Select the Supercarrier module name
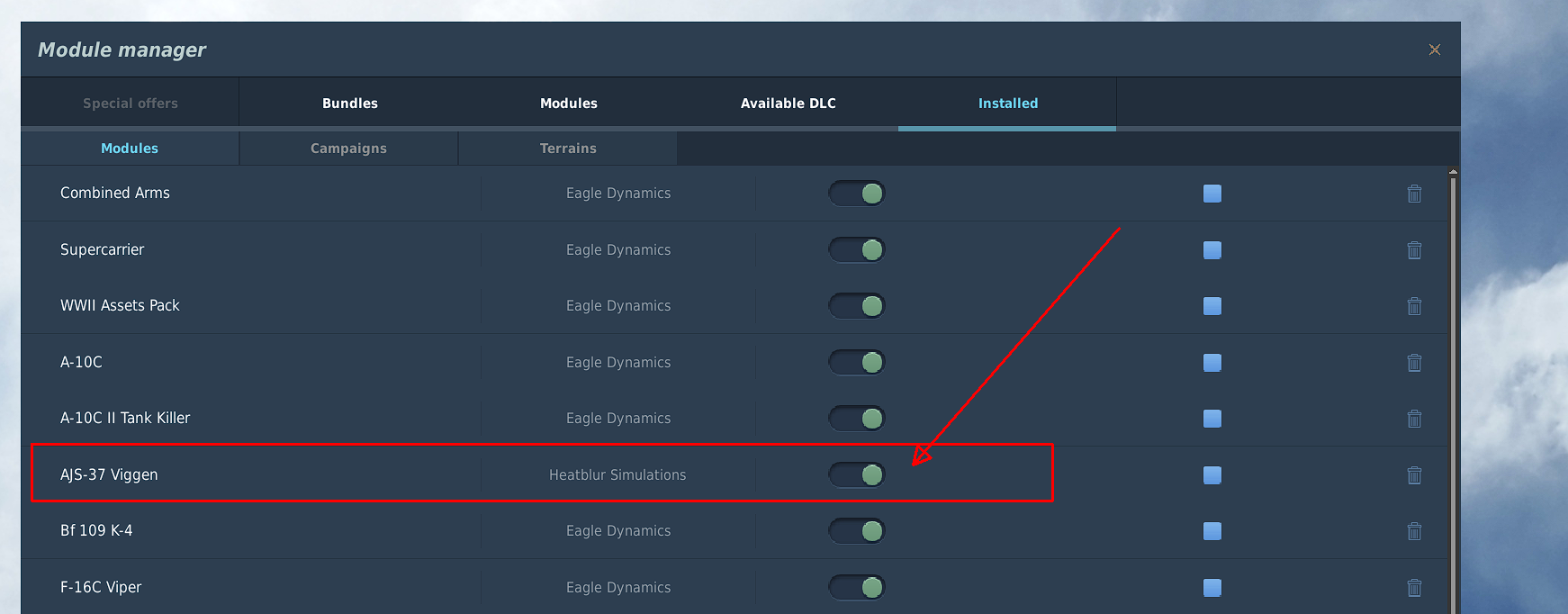Screen dimensions: 1568x614 pos(103,249)
